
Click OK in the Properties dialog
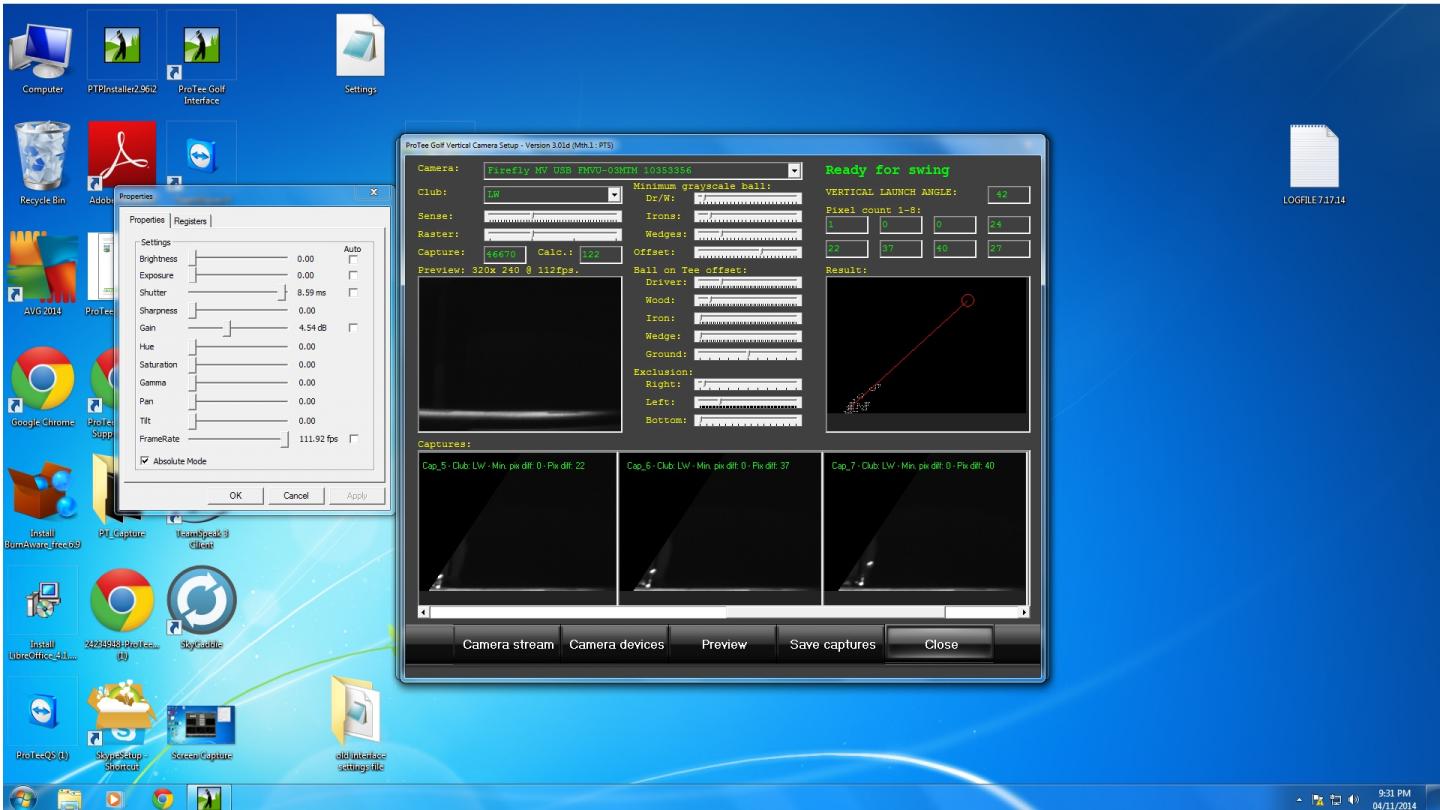(235, 495)
